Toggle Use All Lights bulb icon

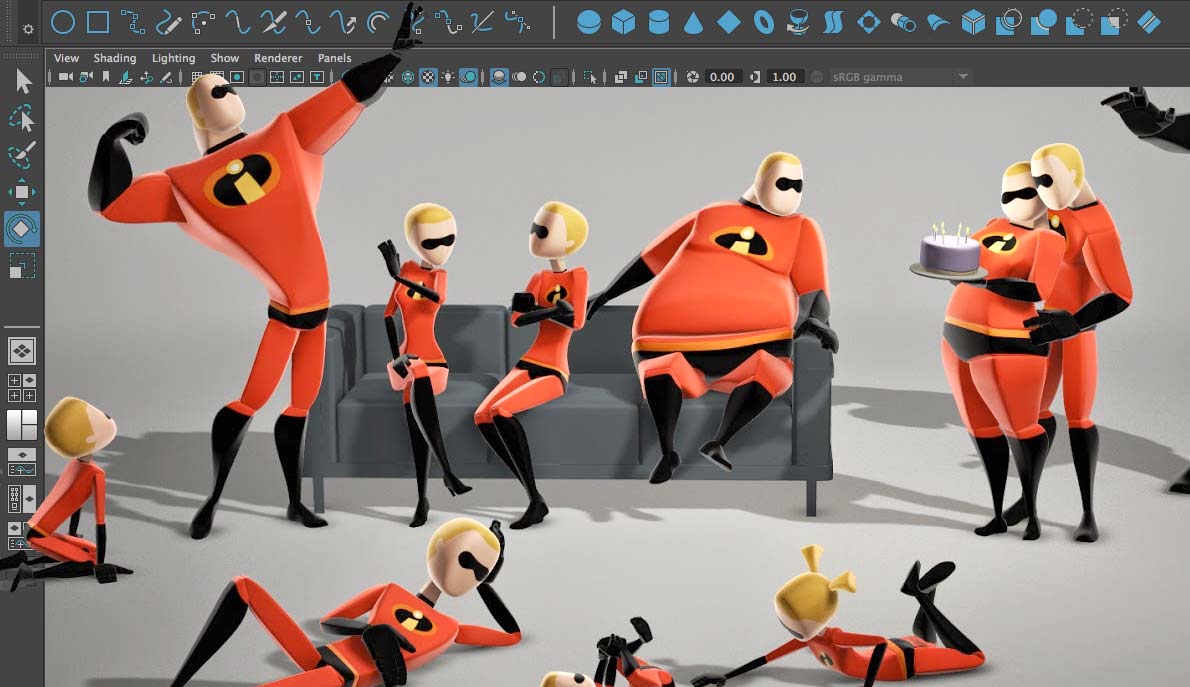(x=449, y=77)
